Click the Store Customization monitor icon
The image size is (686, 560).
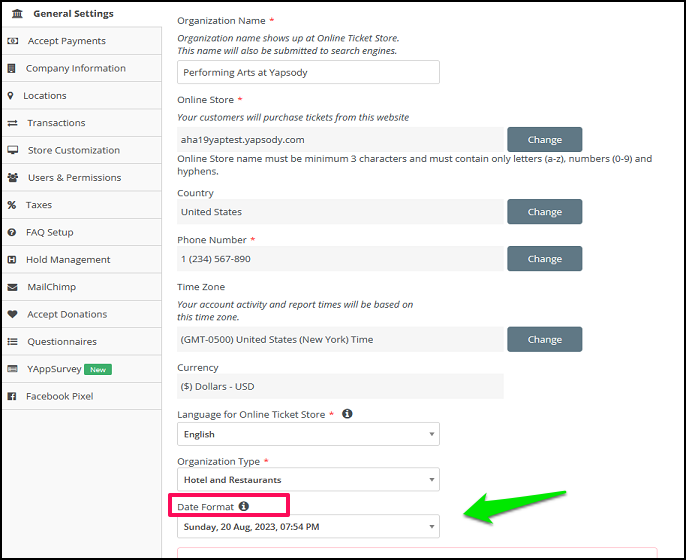coord(13,150)
